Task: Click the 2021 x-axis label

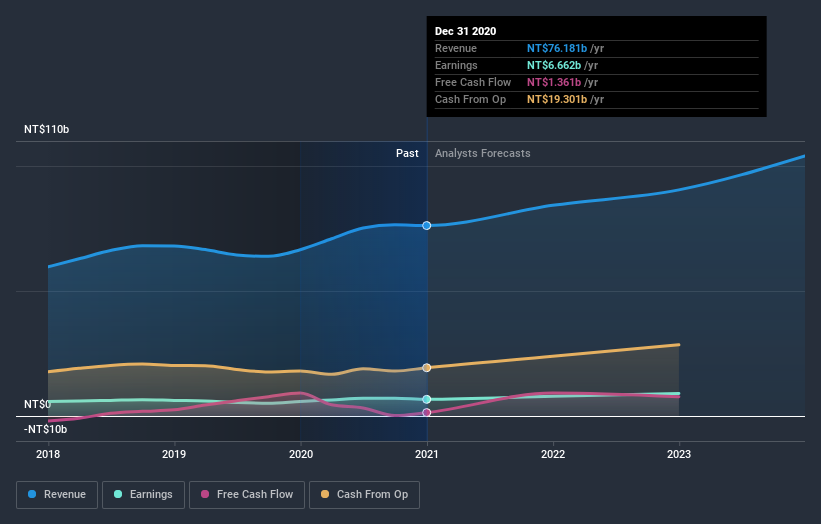Action: [427, 454]
